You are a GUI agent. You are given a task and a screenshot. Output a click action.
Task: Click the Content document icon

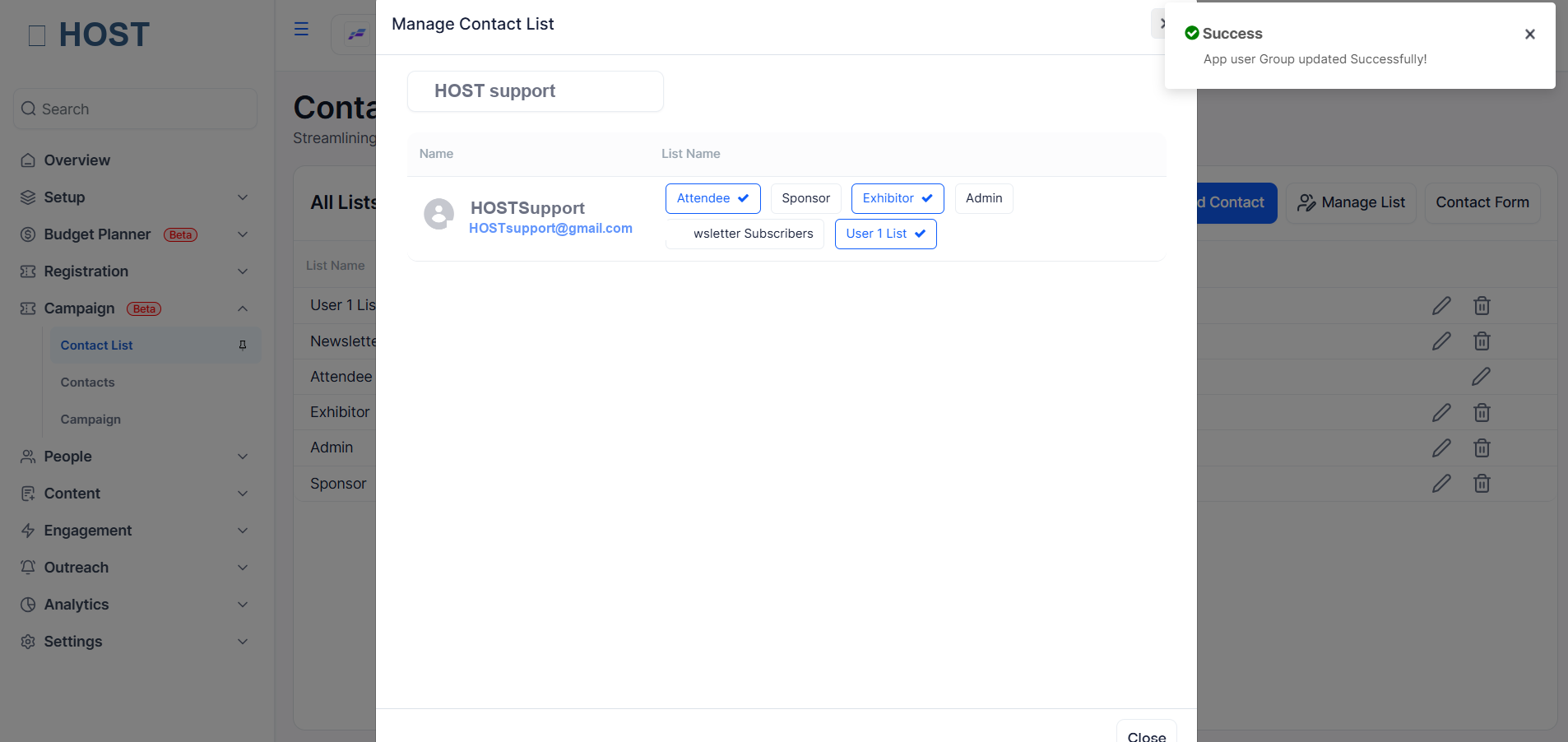point(28,494)
